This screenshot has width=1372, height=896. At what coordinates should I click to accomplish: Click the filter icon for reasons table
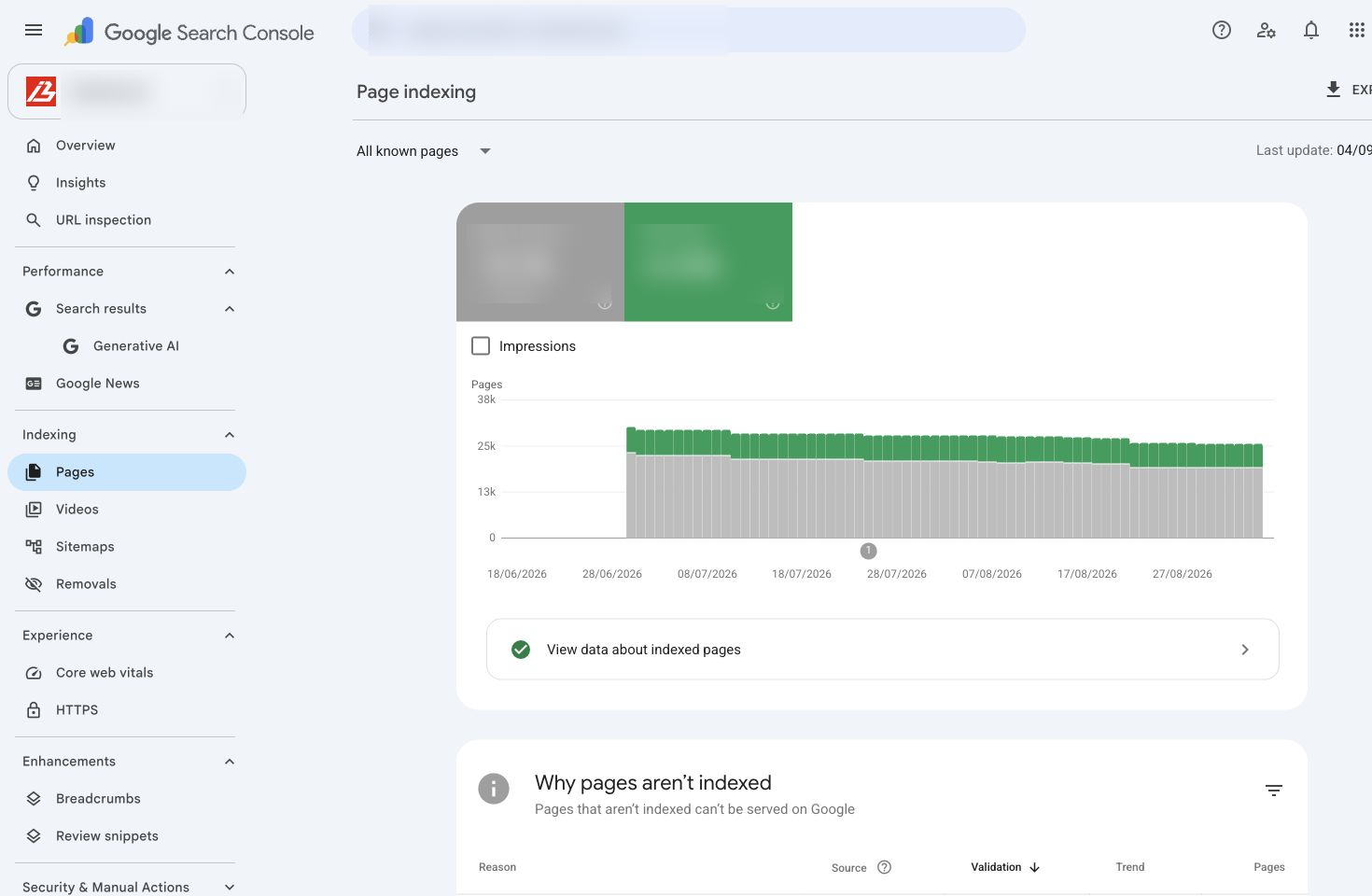tap(1274, 791)
